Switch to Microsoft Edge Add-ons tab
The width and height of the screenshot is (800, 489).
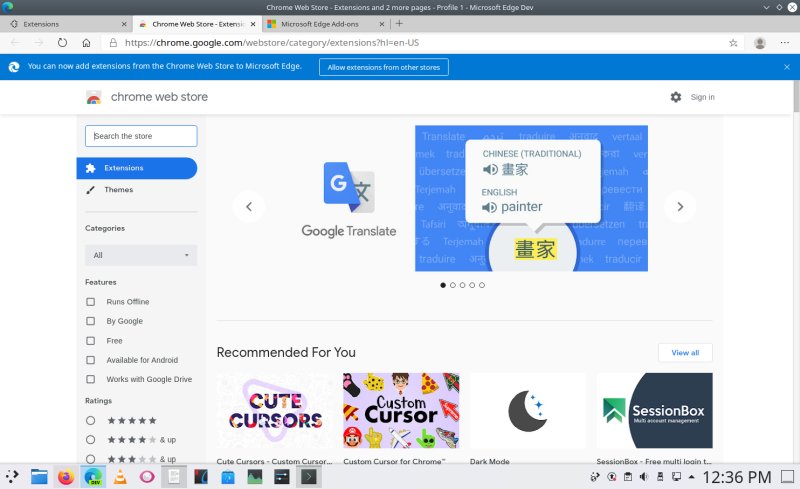[326, 24]
